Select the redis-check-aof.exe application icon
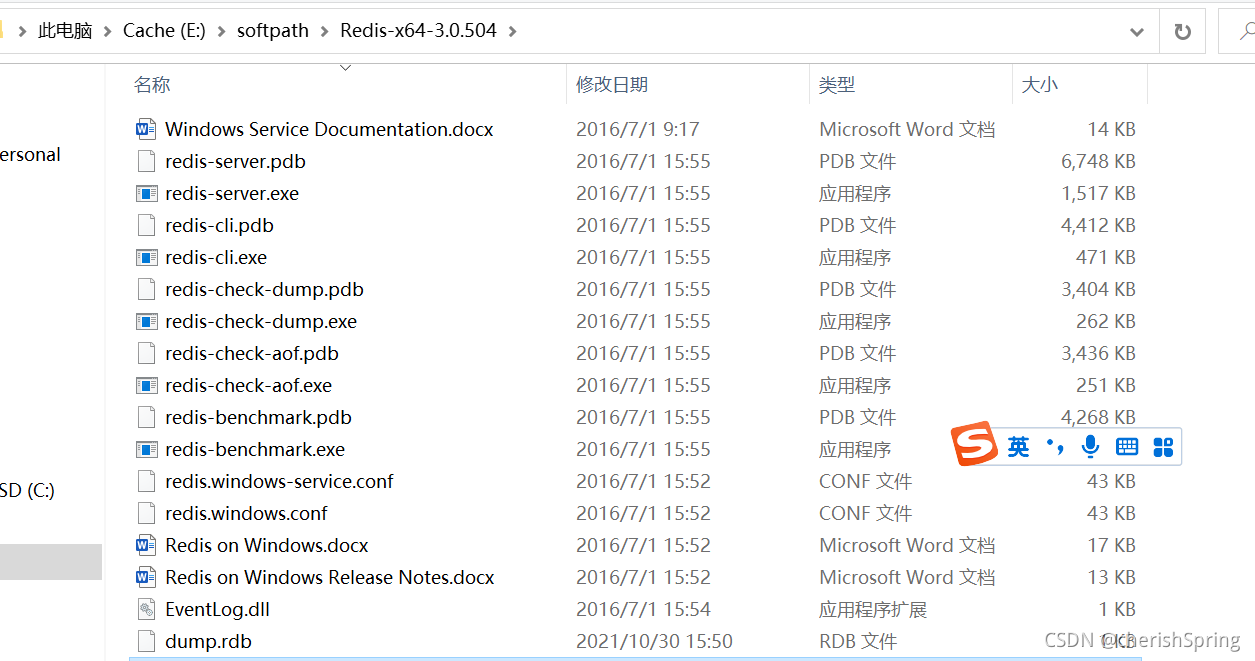Image resolution: width=1255 pixels, height=661 pixels. point(147,385)
